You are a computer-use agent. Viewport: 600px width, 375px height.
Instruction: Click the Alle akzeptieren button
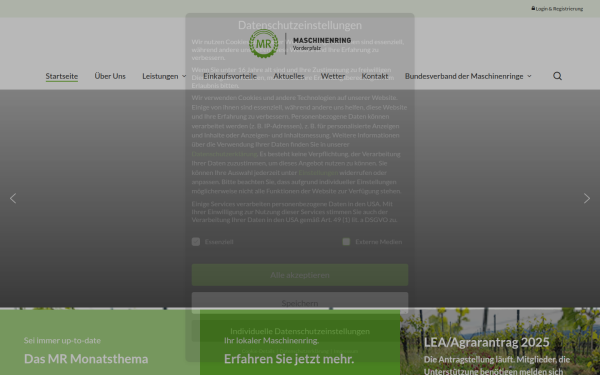[x=300, y=275]
